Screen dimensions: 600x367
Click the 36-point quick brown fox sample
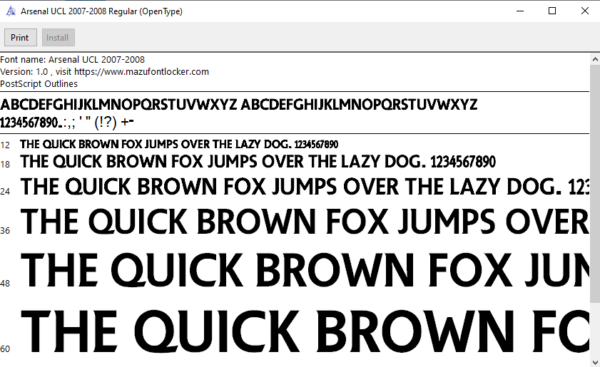pyautogui.click(x=305, y=222)
